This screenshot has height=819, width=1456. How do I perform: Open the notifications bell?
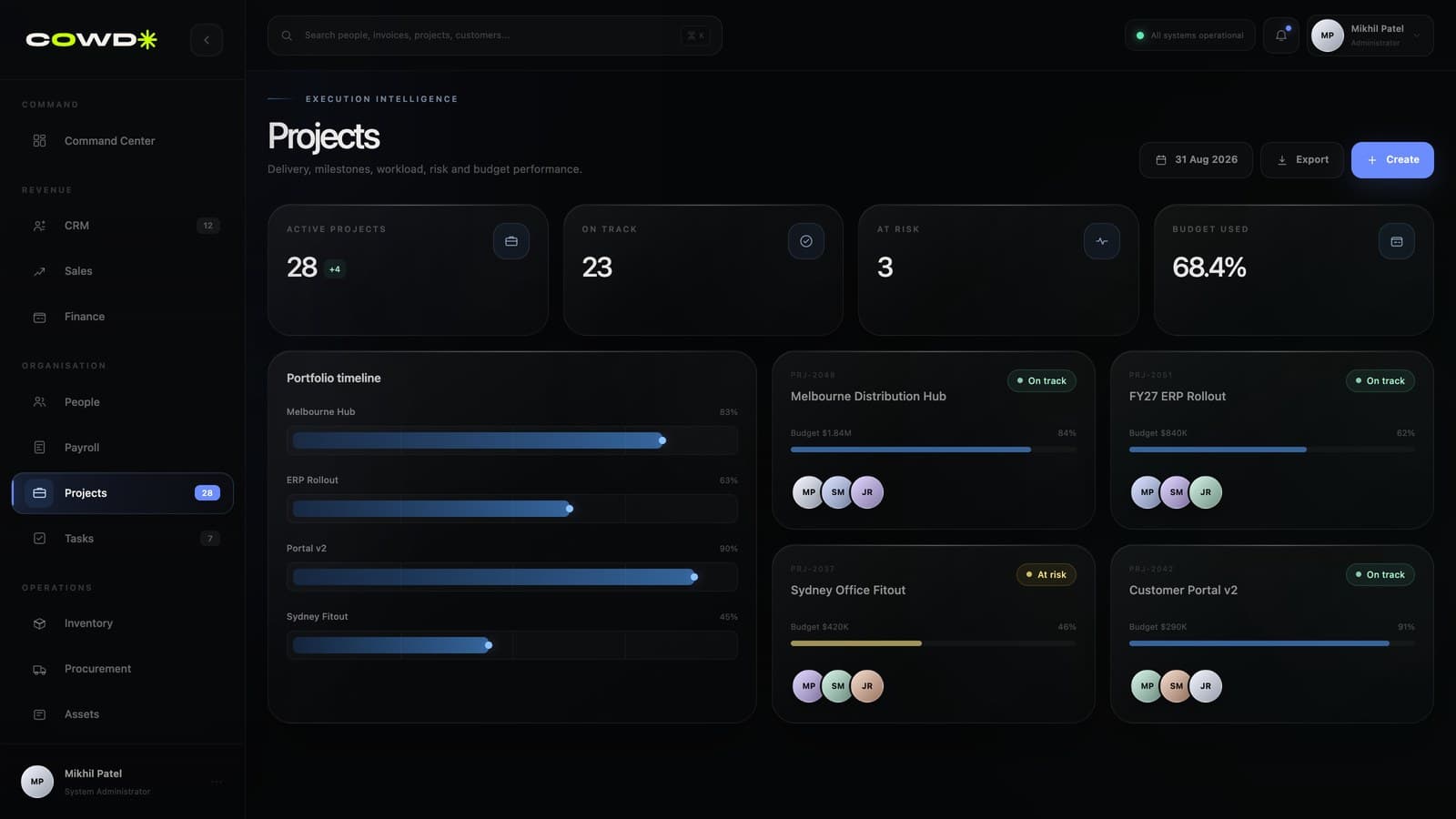[x=1281, y=35]
